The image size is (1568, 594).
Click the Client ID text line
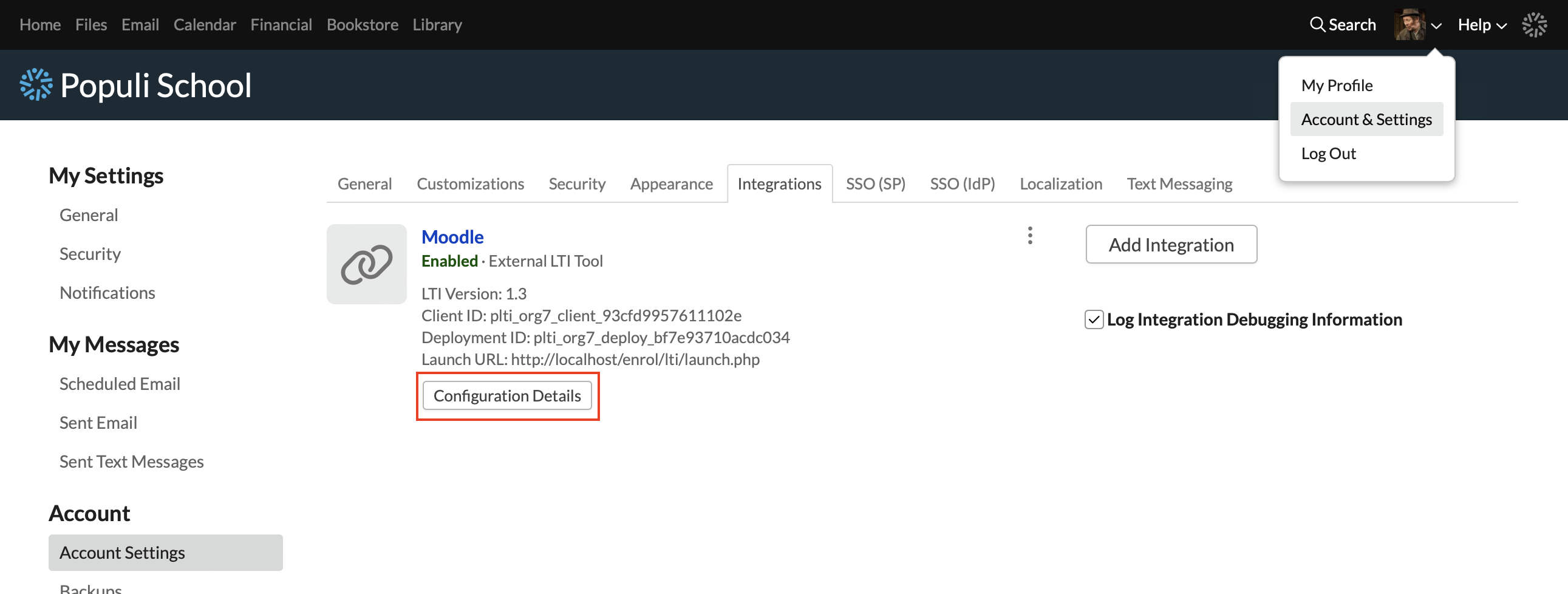[x=581, y=316]
